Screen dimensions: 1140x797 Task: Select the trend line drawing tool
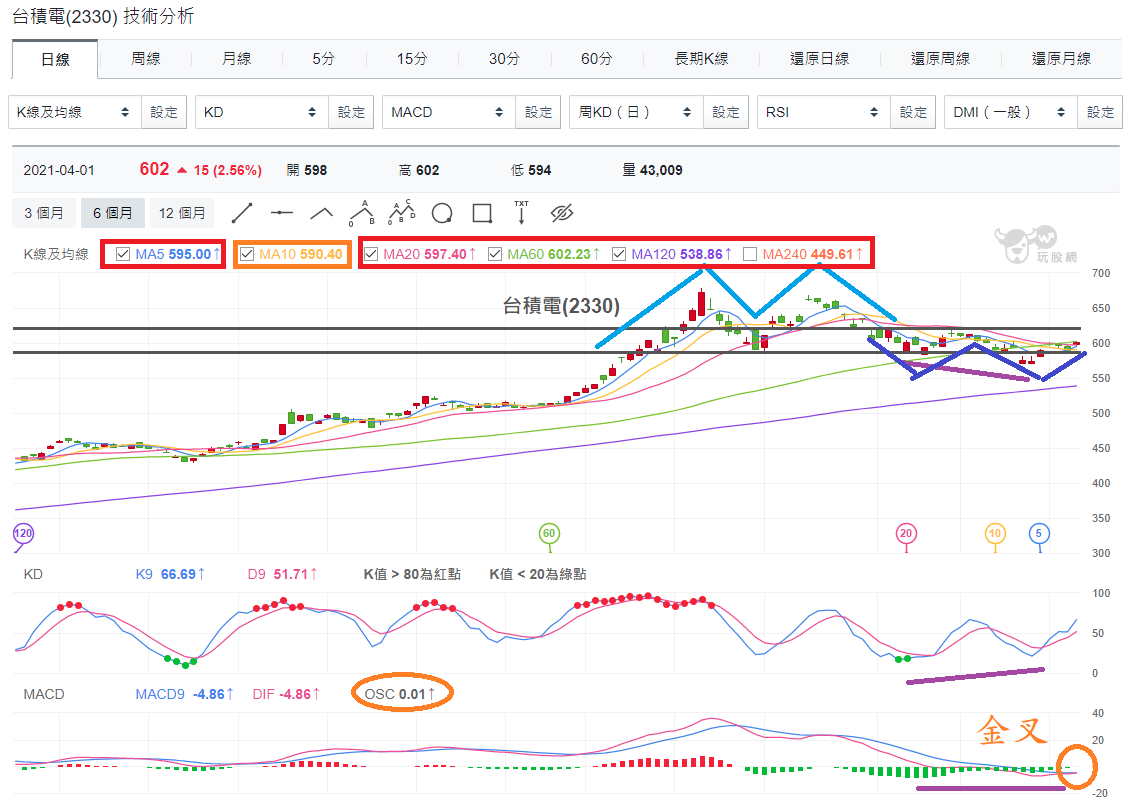(241, 213)
